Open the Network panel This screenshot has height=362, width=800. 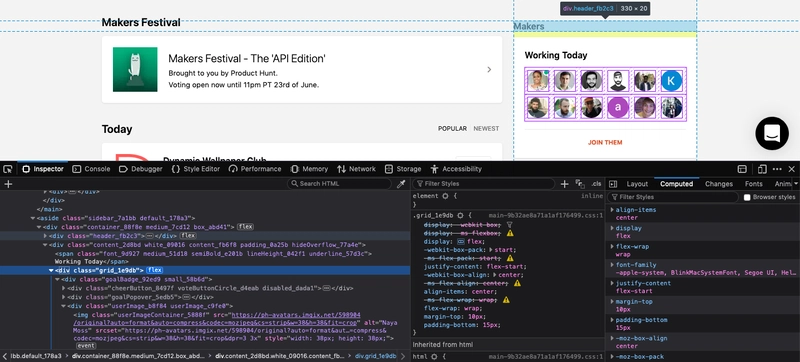point(356,169)
